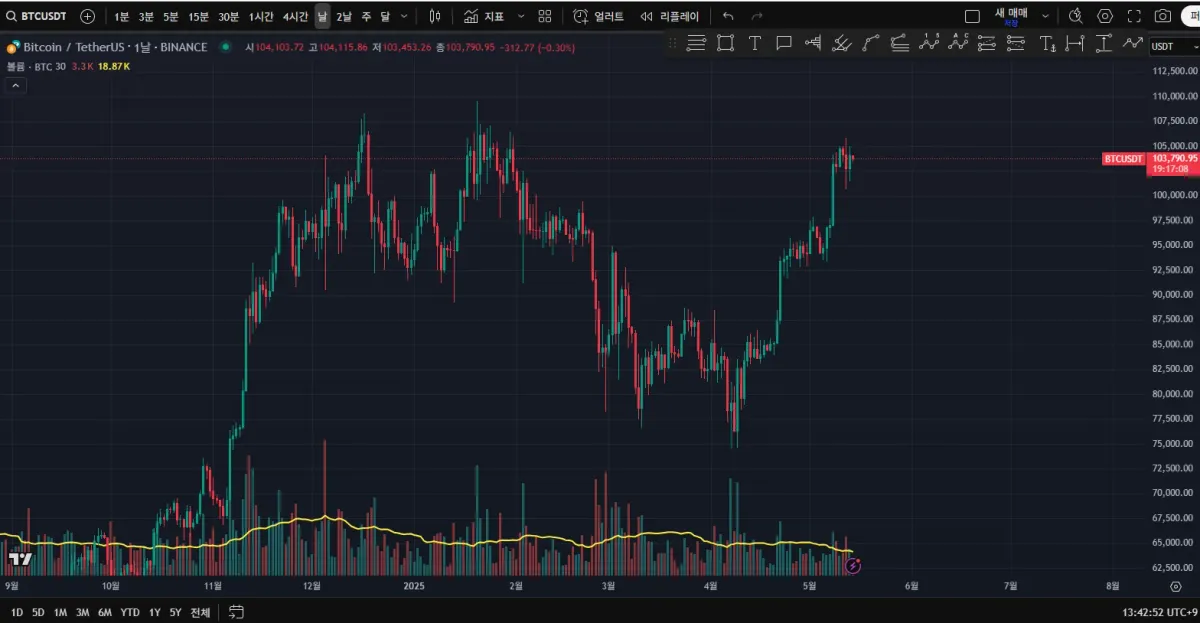The width and height of the screenshot is (1200, 623).
Task: Open the 지표 indicators menu
Action: click(484, 17)
